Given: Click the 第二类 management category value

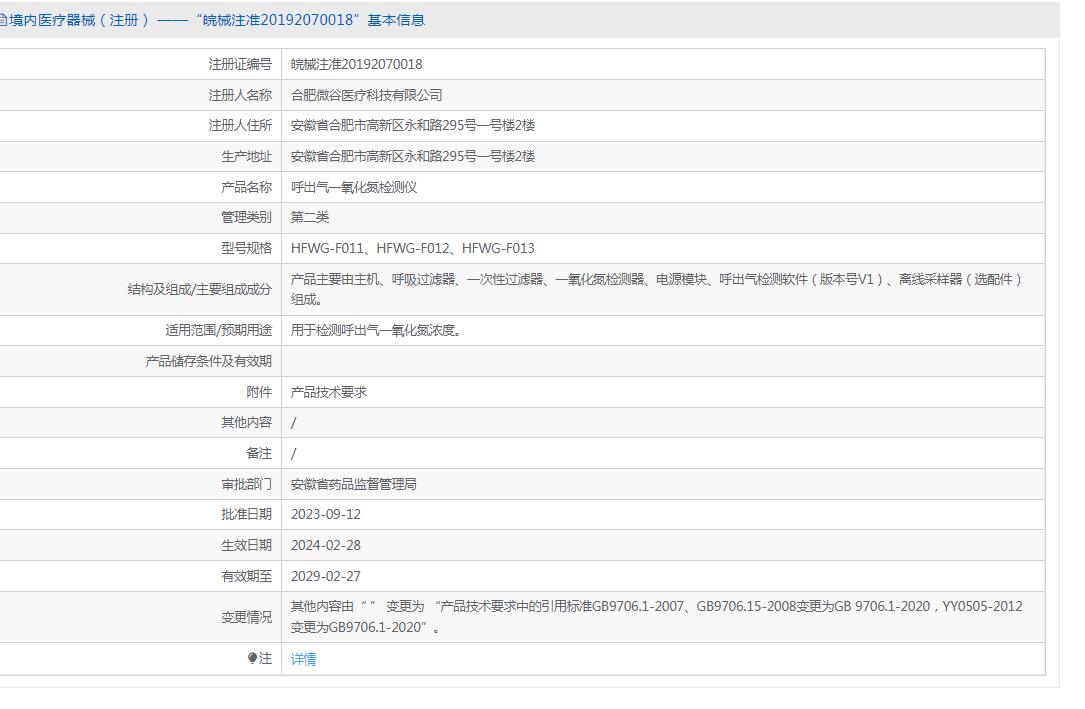Looking at the screenshot, I should (x=309, y=217).
